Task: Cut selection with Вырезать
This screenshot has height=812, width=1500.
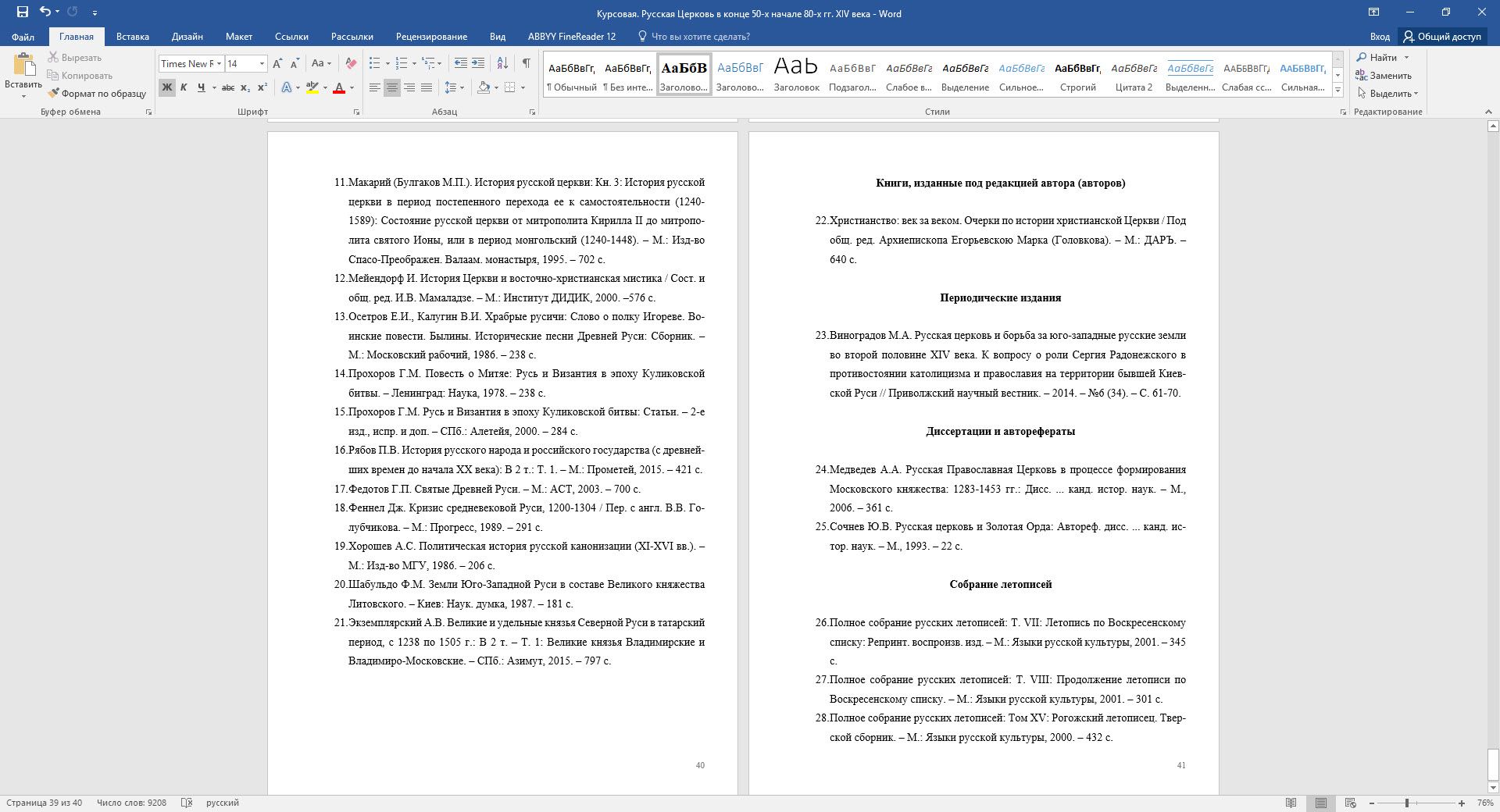Action: [x=75, y=58]
